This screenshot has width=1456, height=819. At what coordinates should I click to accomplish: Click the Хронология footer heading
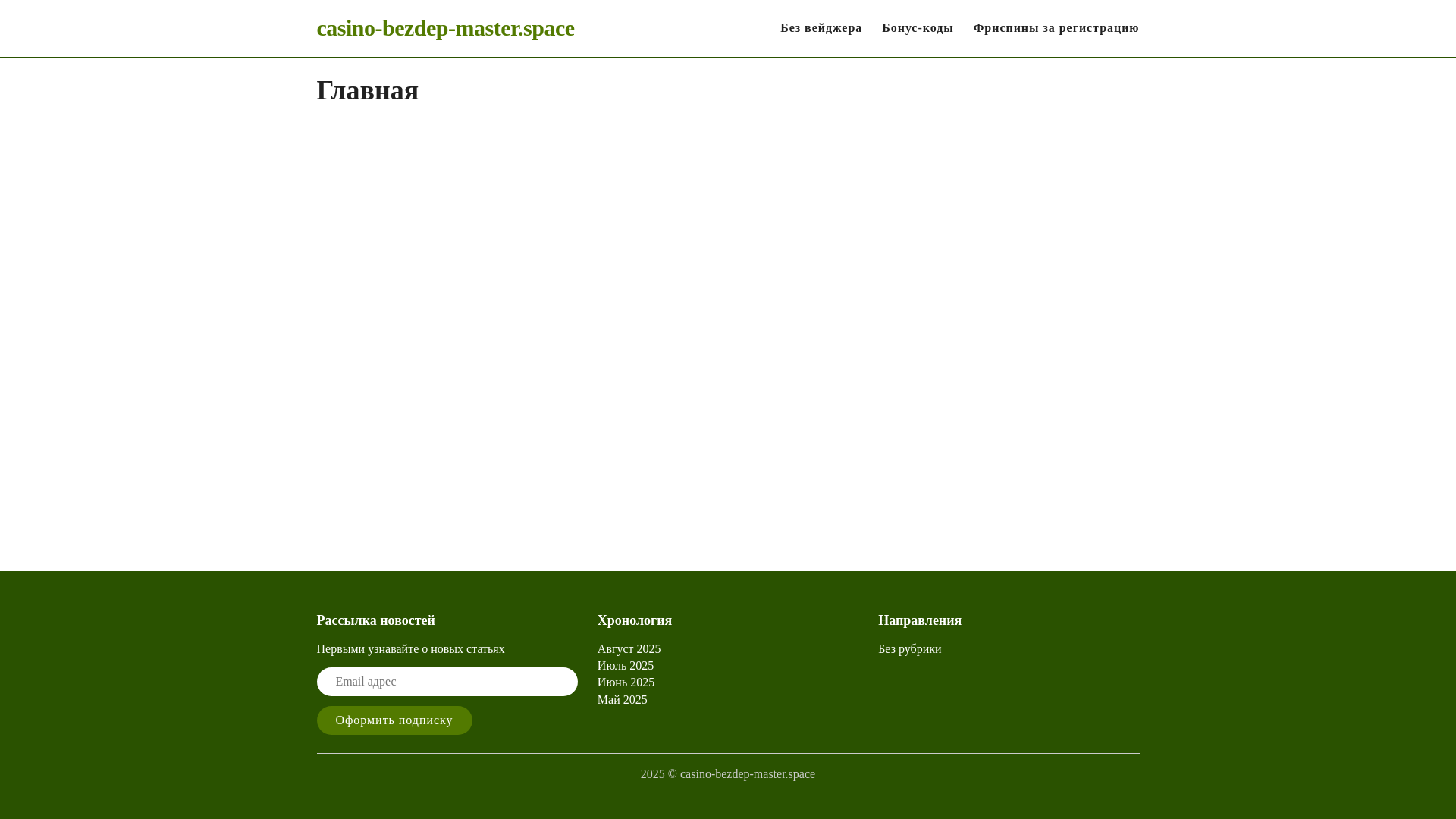point(635,620)
